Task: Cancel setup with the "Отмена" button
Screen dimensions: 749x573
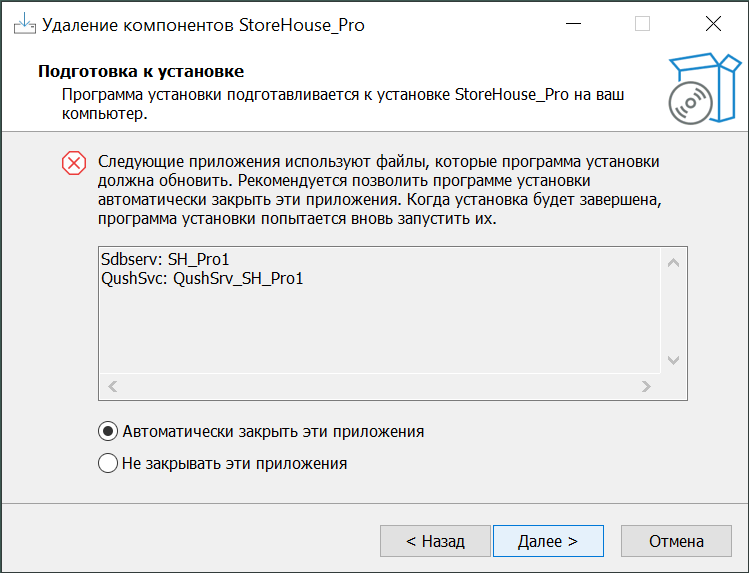Action: coord(676,541)
